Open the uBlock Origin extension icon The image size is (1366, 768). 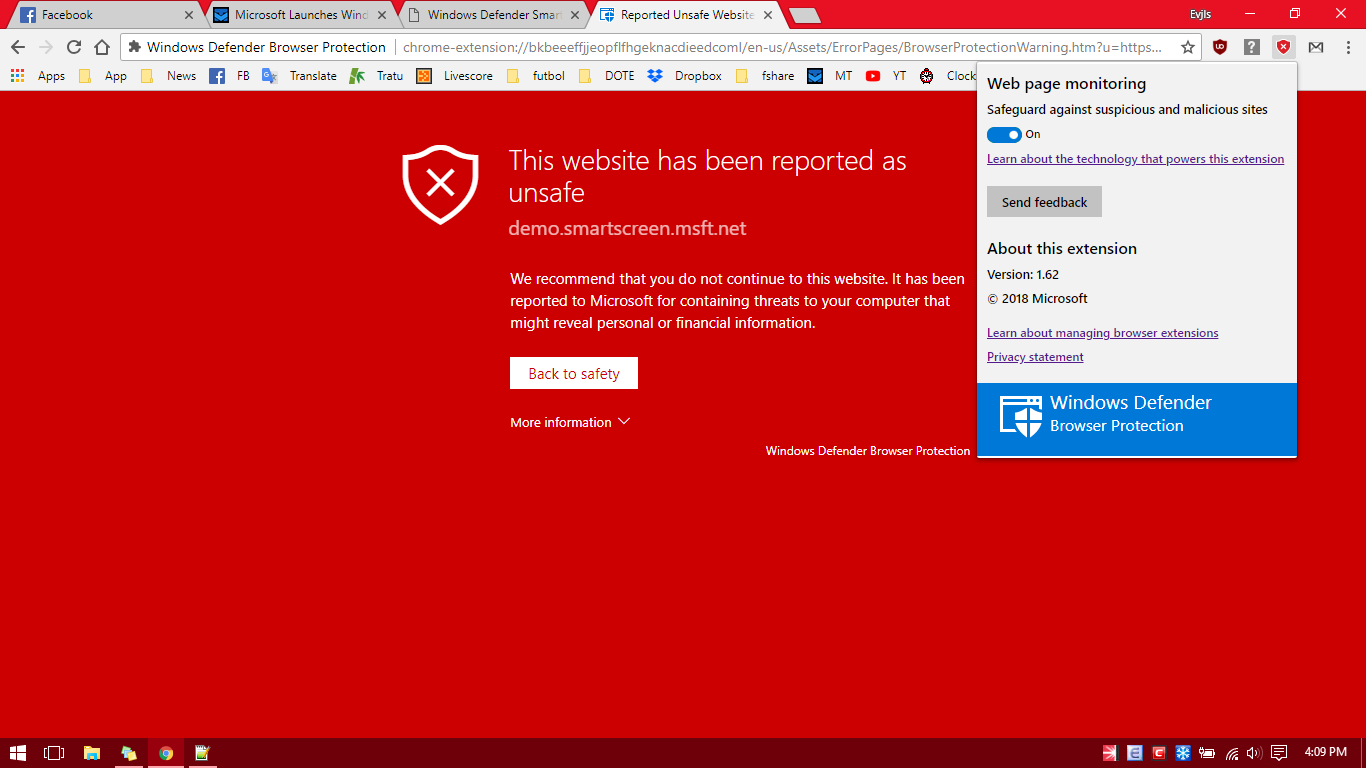click(1220, 47)
